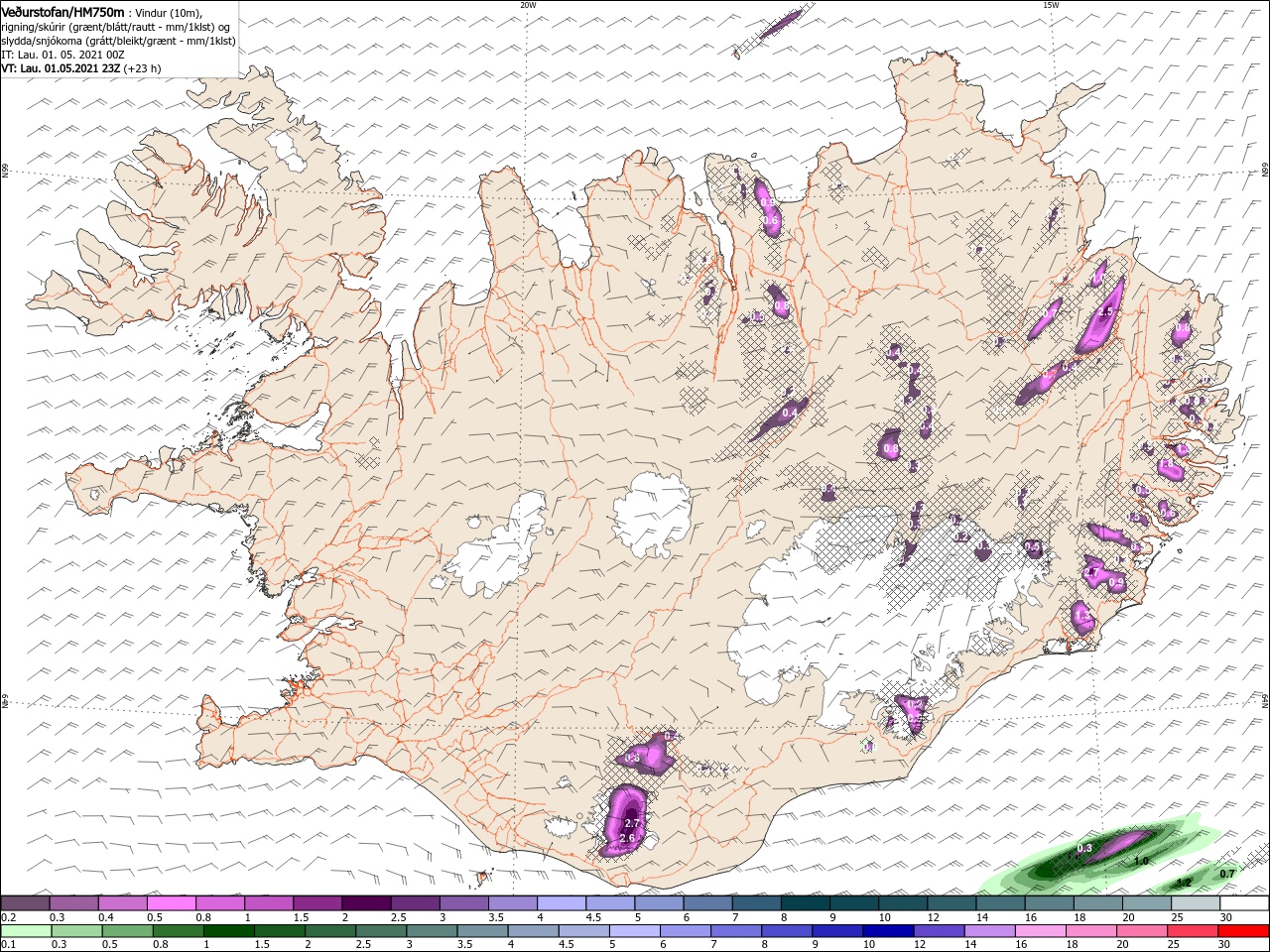Click the bright pink 0.5 swatch in snow legend
The image size is (1270, 952).
171,903
